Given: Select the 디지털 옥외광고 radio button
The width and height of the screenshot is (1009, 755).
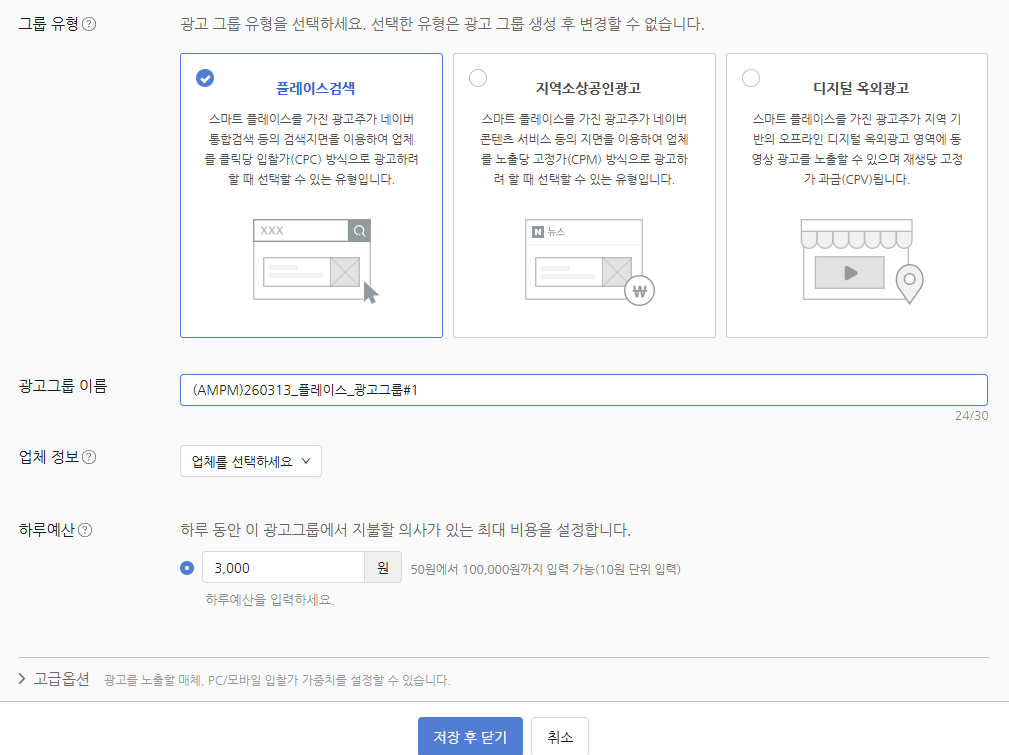Looking at the screenshot, I should coord(751,78).
